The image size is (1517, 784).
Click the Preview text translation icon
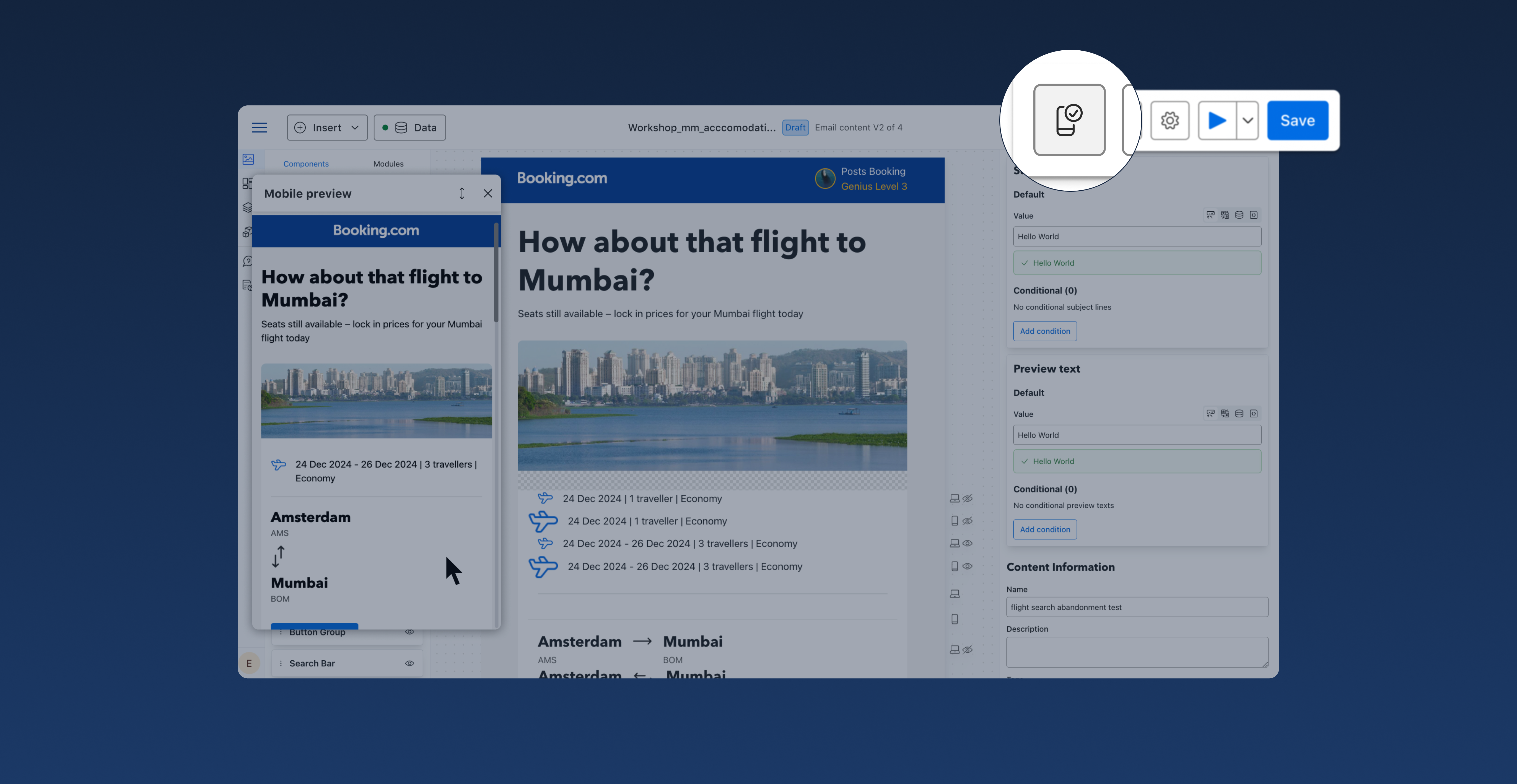1225,414
